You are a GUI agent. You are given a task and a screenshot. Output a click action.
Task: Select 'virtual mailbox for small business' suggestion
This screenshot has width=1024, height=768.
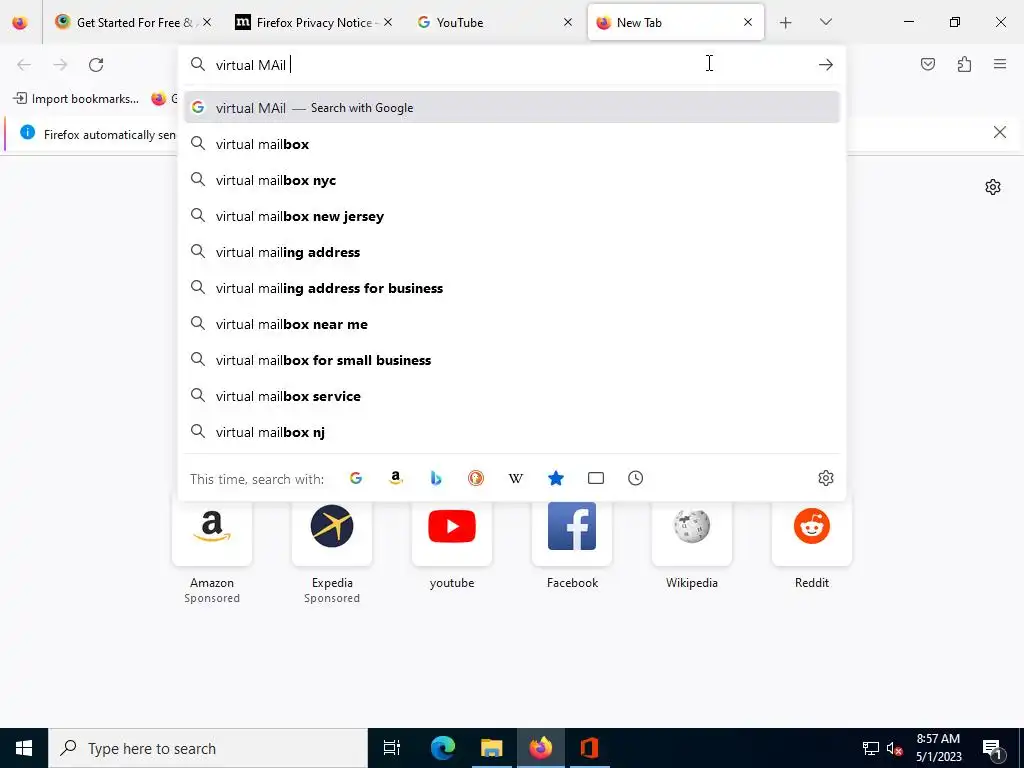tap(512, 360)
